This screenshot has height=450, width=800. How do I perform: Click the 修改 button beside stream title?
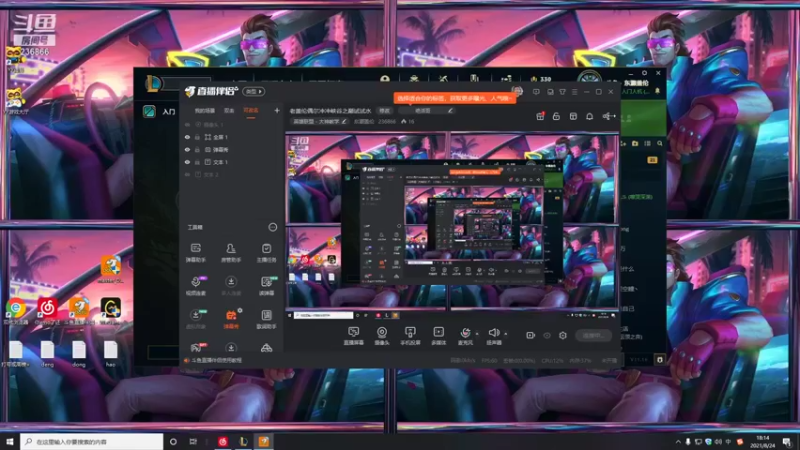click(x=384, y=111)
